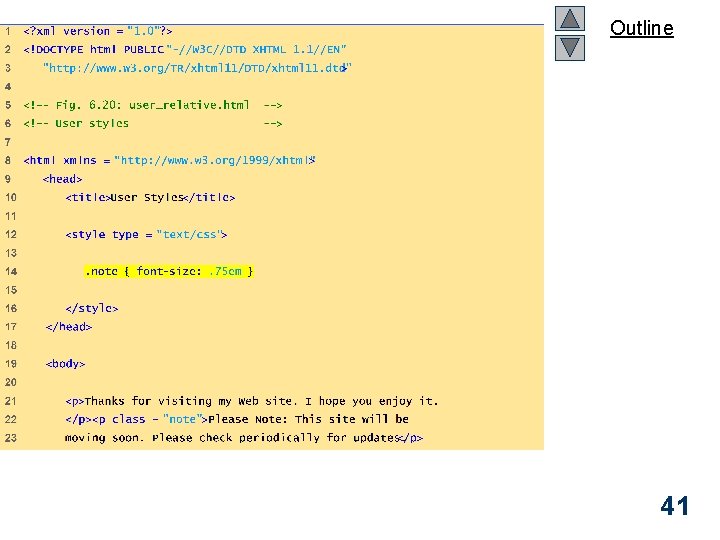Select the class = "note" paragraph line

pyautogui.click(x=237, y=419)
